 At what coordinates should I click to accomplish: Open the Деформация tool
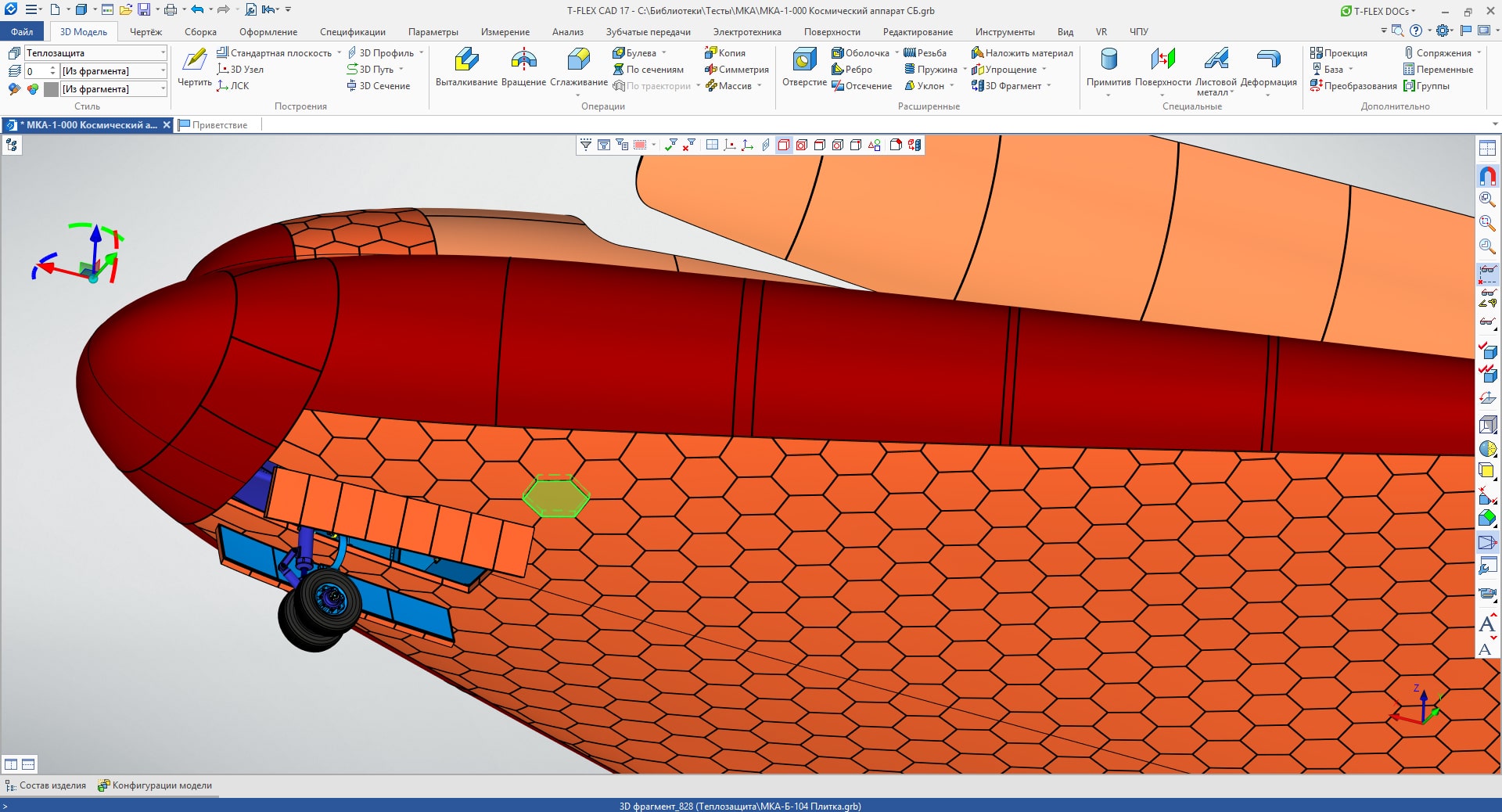point(1268,66)
